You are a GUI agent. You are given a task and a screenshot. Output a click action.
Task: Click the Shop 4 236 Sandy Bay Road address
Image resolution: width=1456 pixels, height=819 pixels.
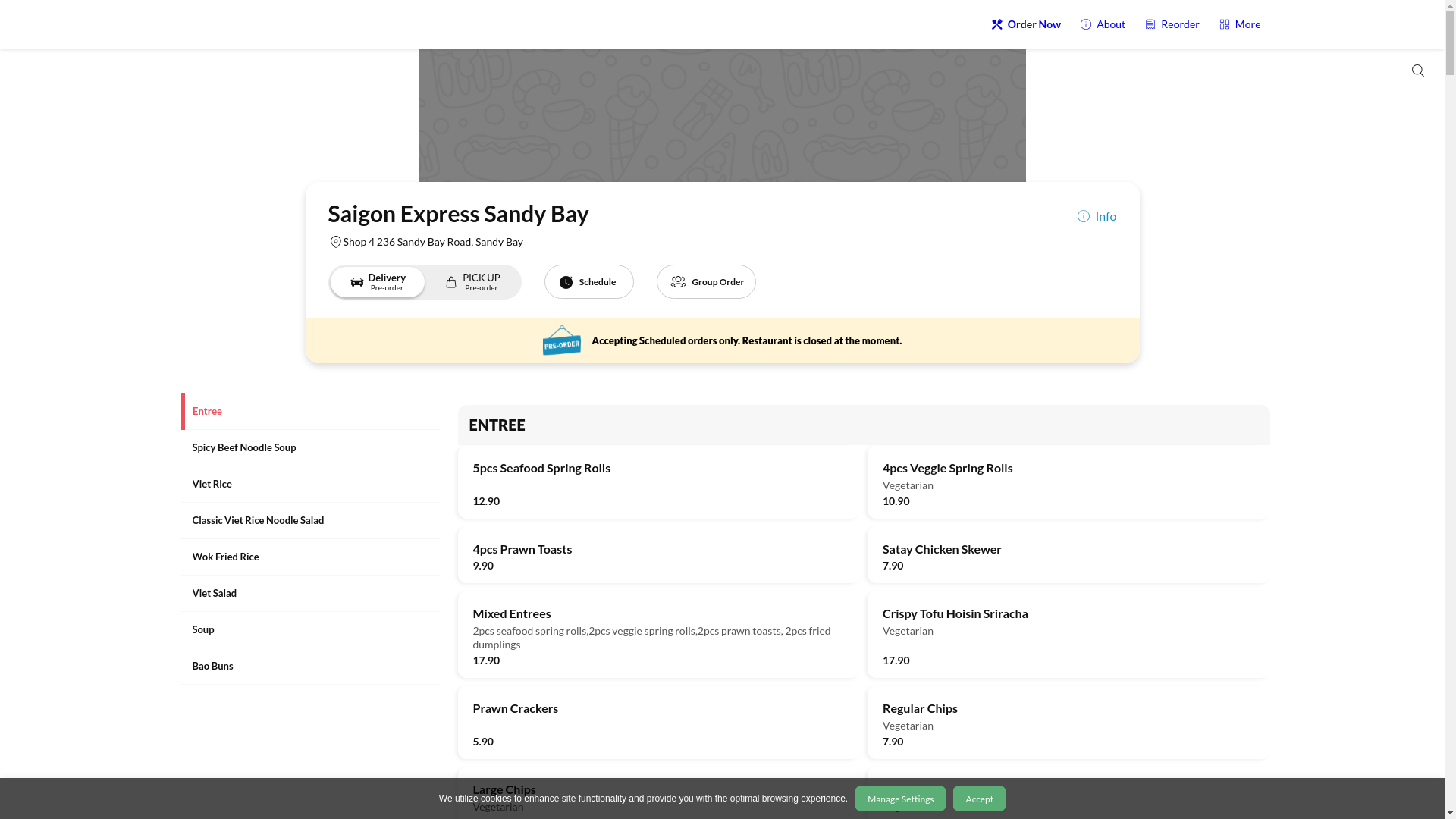(433, 242)
